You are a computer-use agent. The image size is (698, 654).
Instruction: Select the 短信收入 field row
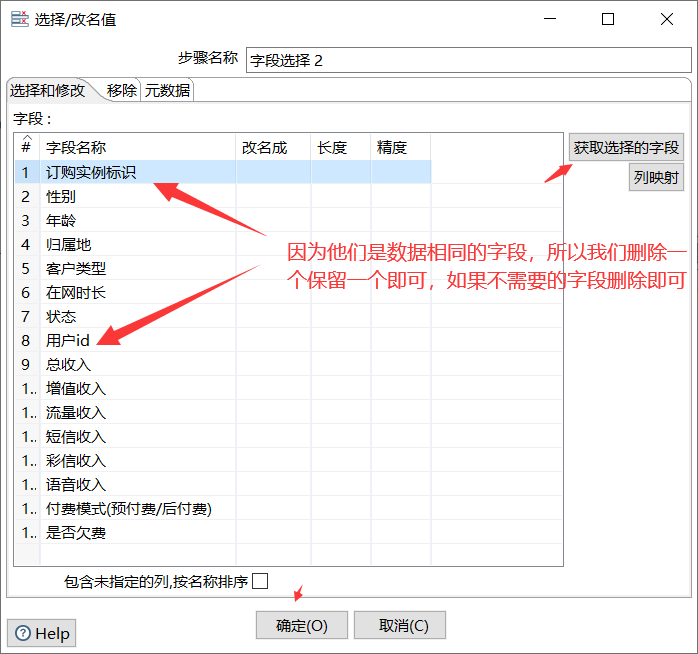pyautogui.click(x=223, y=436)
